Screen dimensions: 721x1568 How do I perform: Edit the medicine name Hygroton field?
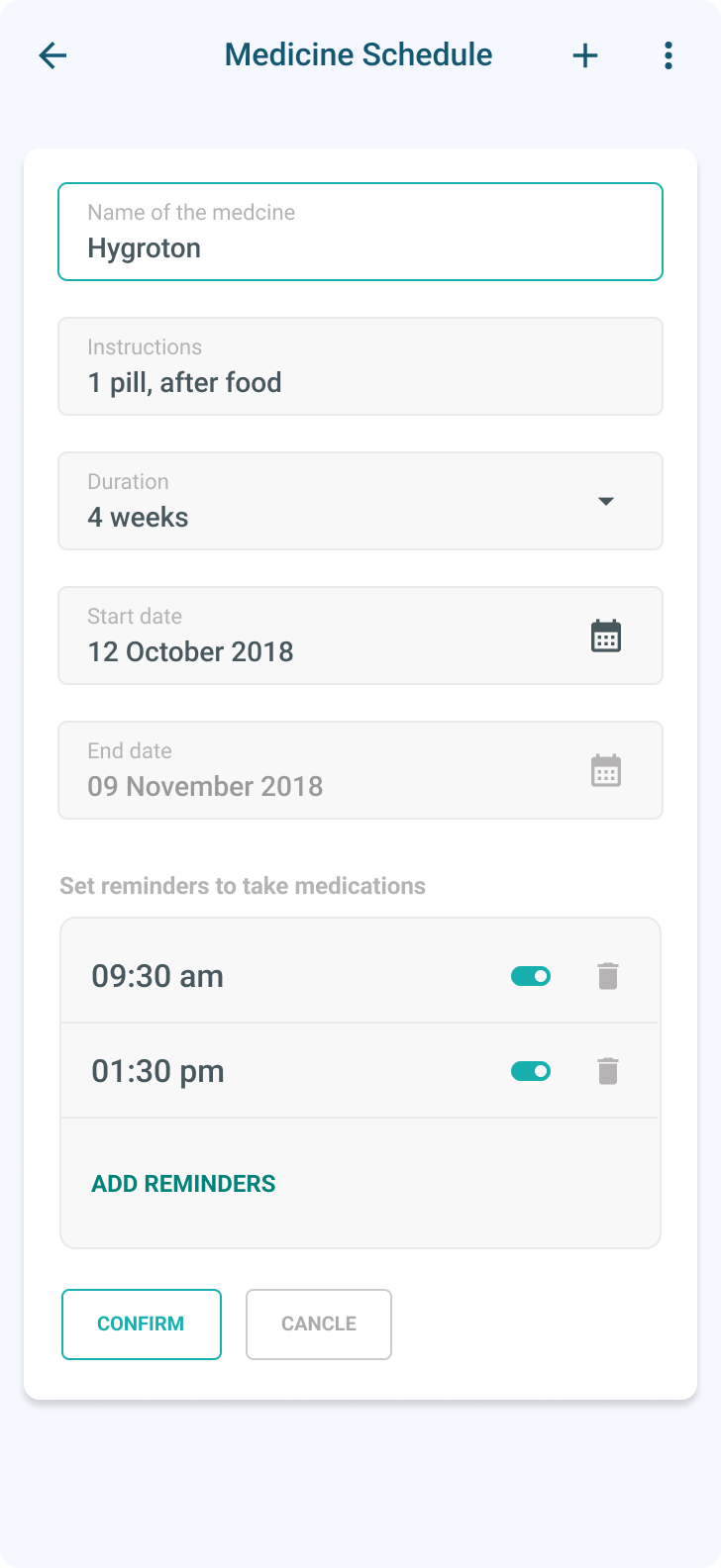coord(360,232)
